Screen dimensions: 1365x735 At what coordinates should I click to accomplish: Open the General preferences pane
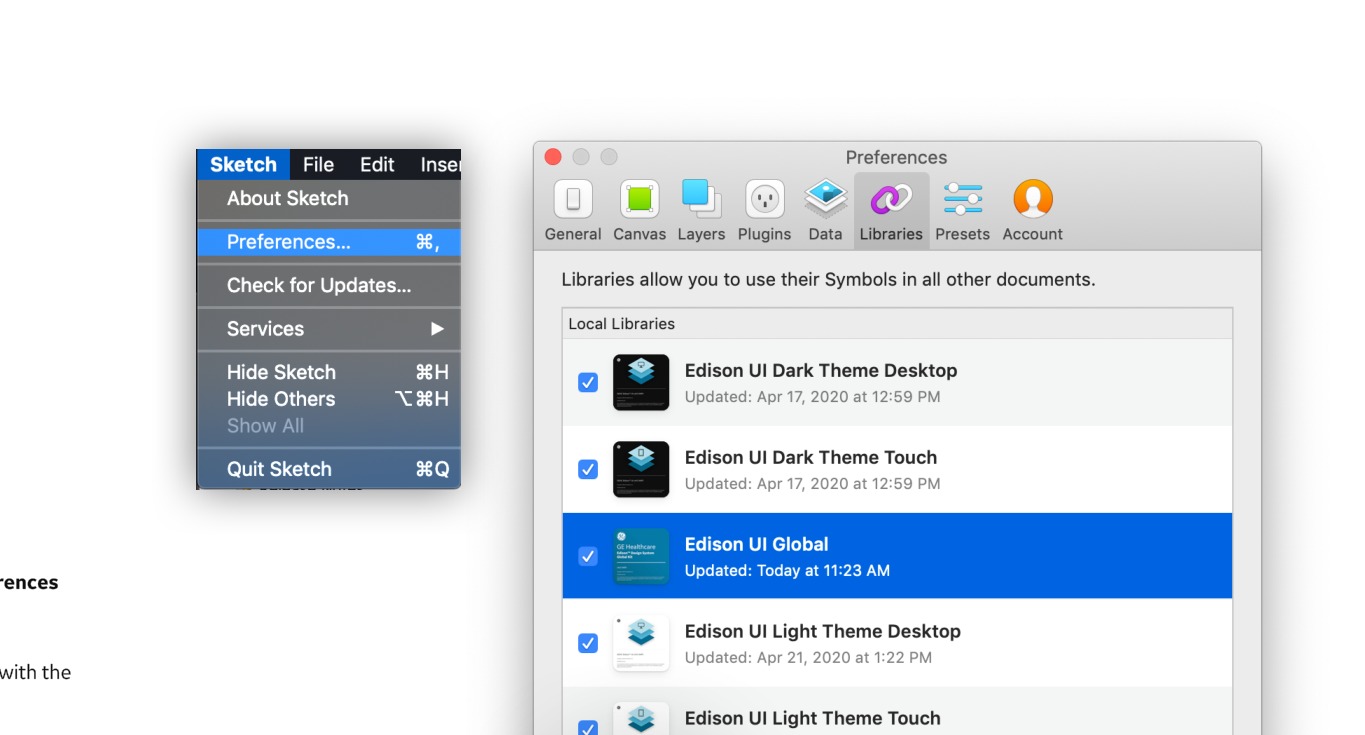pyautogui.click(x=573, y=211)
